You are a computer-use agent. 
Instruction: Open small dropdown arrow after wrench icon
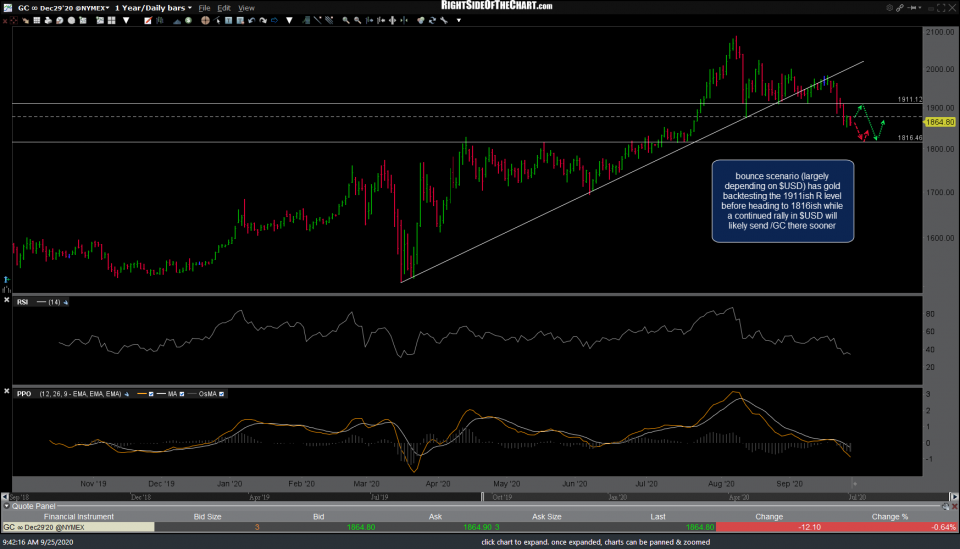459,20
